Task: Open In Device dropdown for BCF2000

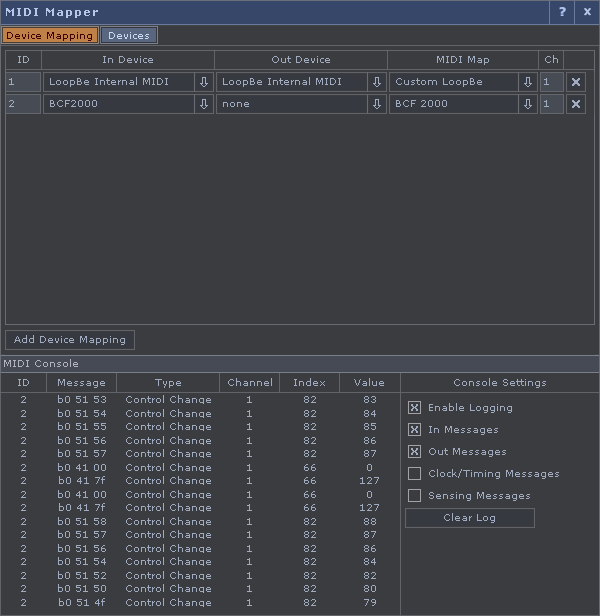Action: (204, 104)
